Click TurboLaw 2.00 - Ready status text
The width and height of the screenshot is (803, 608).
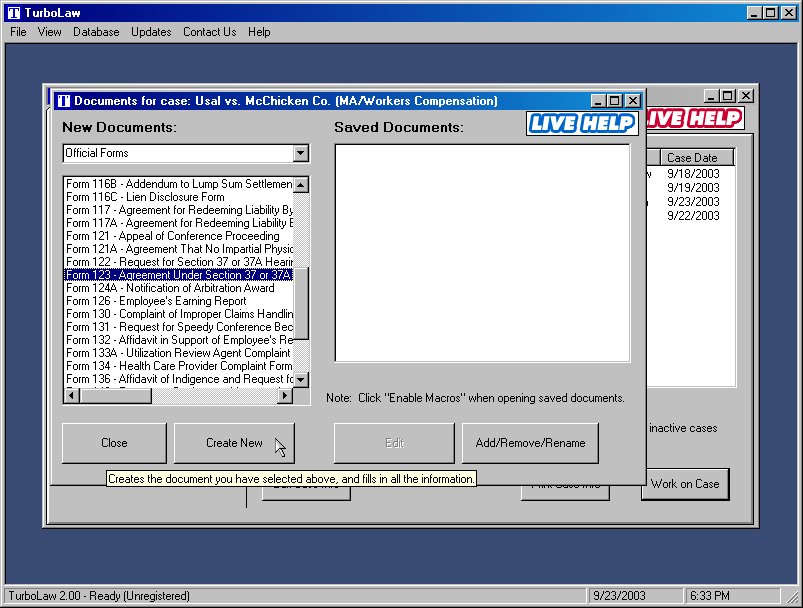pyautogui.click(x=99, y=596)
